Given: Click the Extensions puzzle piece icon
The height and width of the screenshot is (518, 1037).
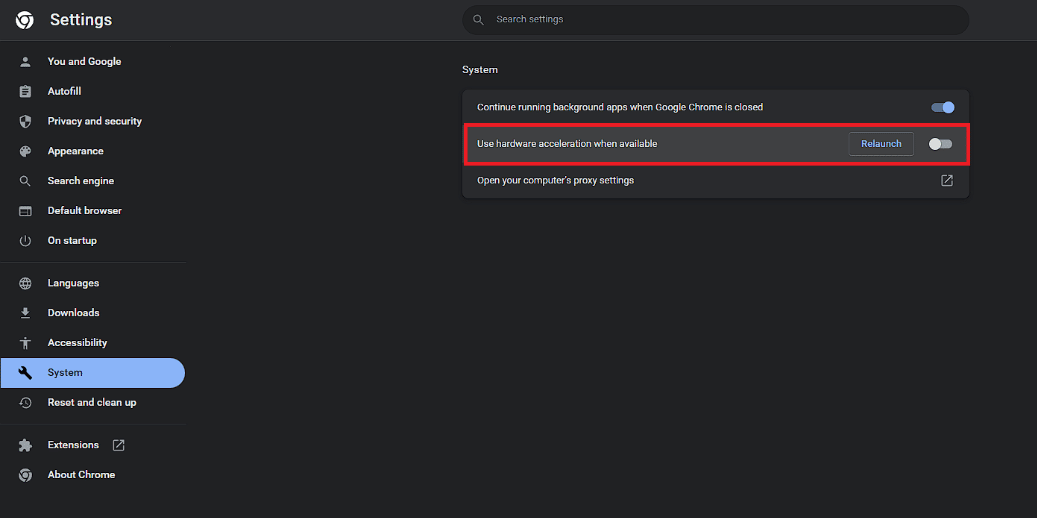Looking at the screenshot, I should (25, 445).
